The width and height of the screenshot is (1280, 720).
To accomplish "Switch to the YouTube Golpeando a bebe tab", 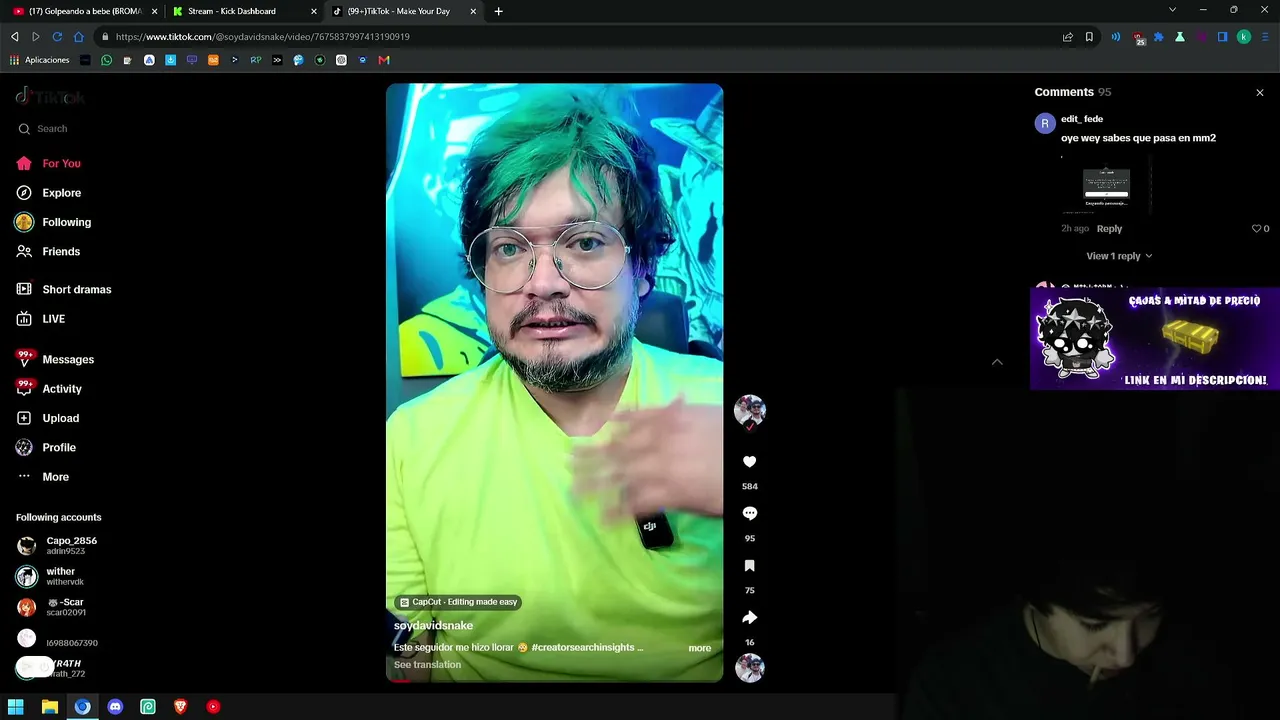I will pyautogui.click(x=85, y=11).
